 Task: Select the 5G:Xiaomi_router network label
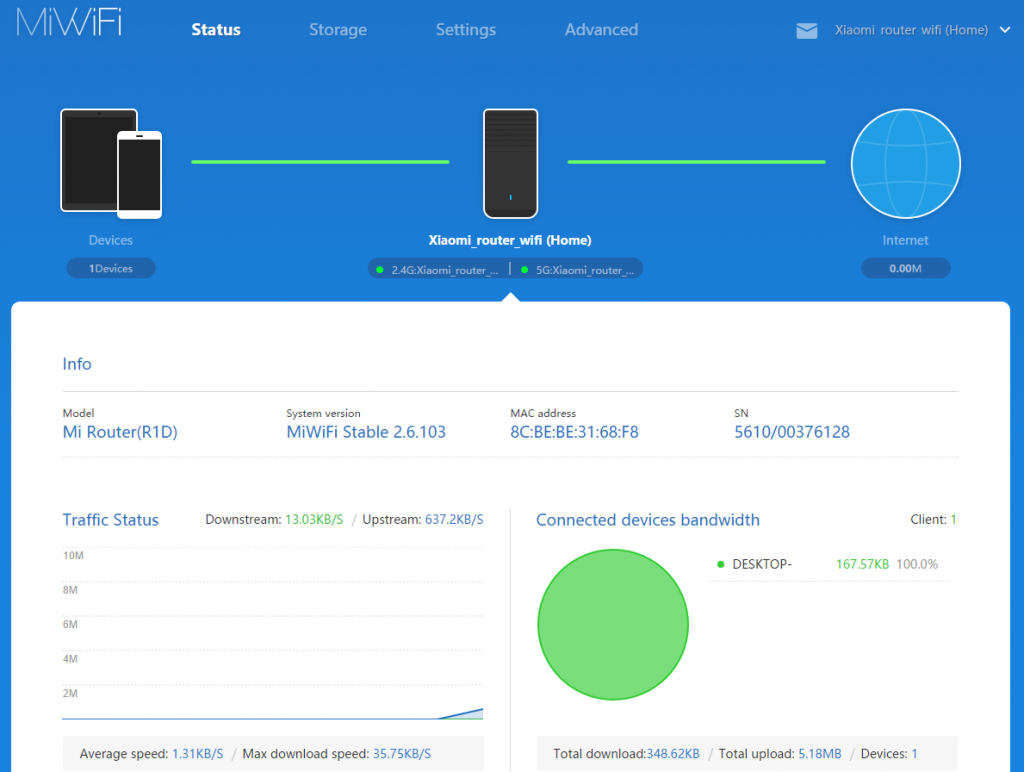tap(585, 269)
